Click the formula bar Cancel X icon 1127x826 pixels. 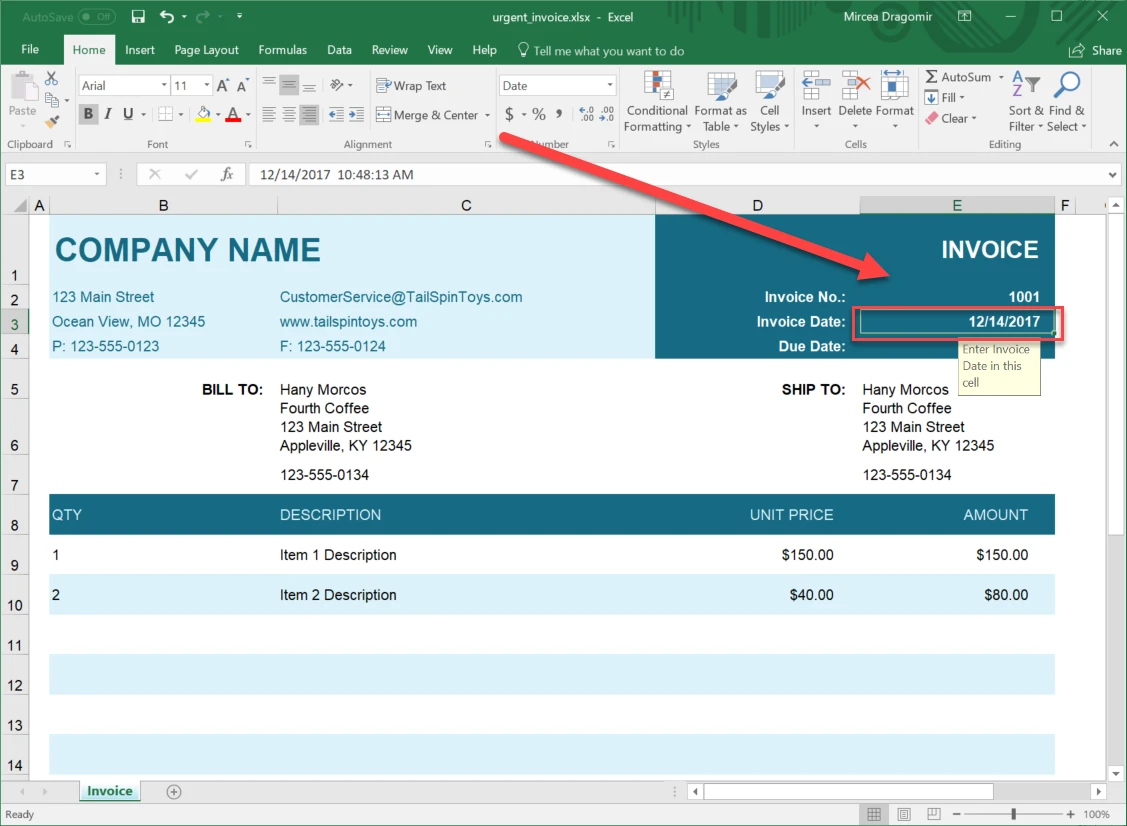click(x=155, y=174)
